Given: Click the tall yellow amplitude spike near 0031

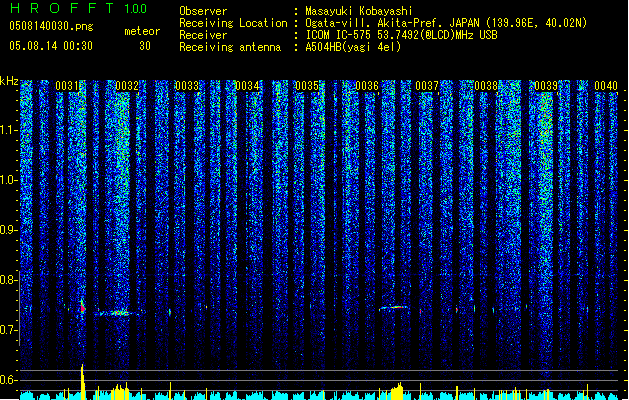Looking at the screenshot, I should (83, 382).
